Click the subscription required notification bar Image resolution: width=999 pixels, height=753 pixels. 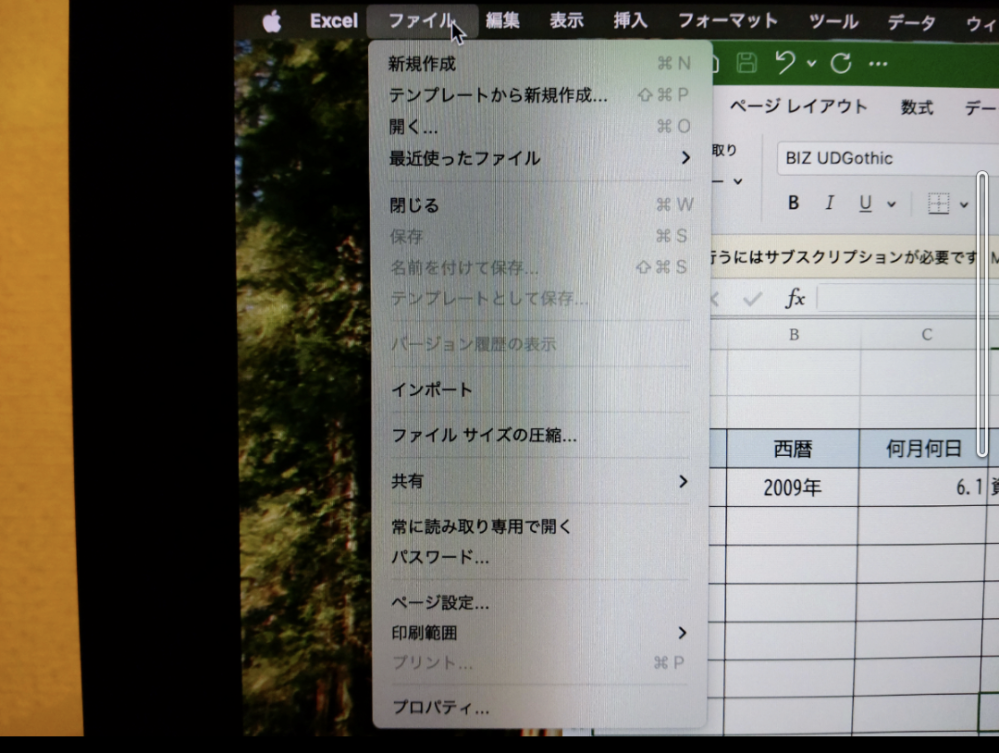coord(854,257)
